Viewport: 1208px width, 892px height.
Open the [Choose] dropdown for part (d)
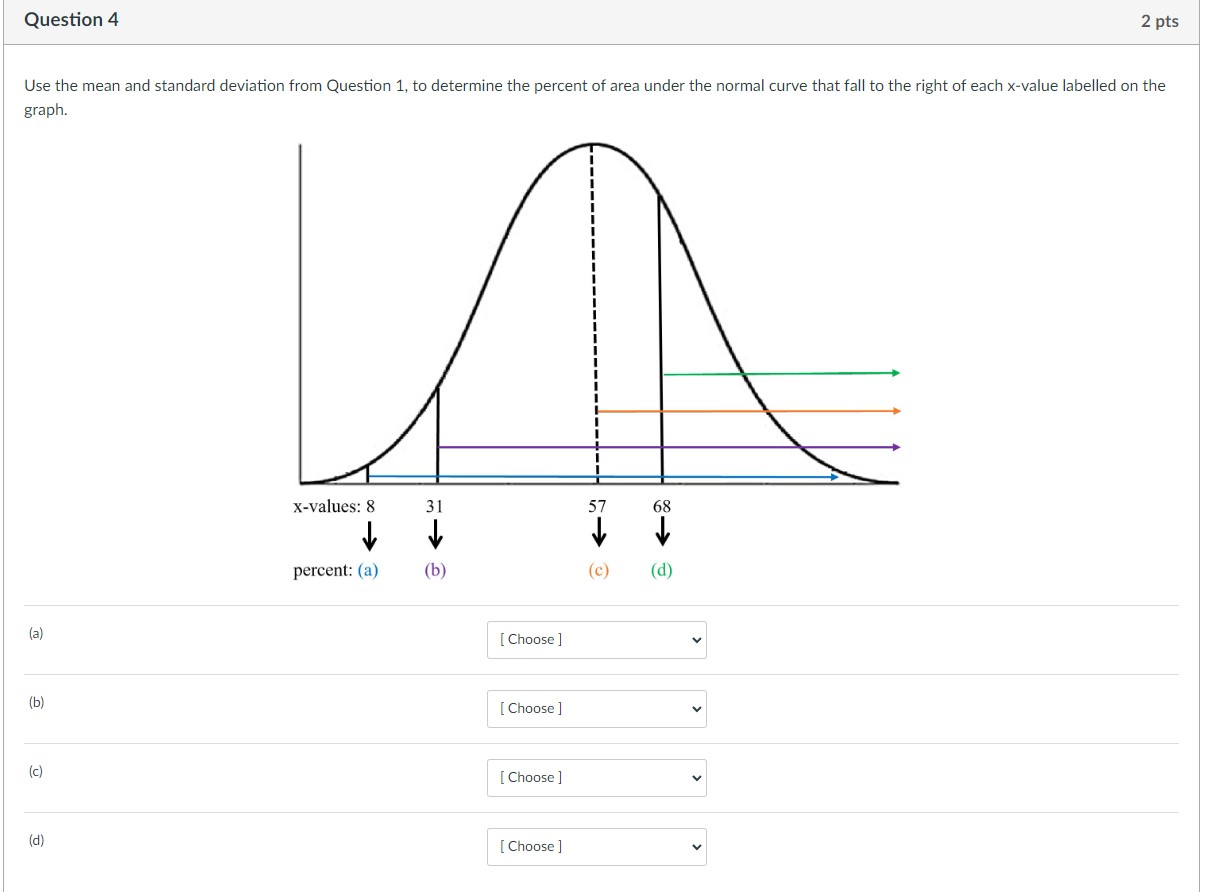(596, 846)
